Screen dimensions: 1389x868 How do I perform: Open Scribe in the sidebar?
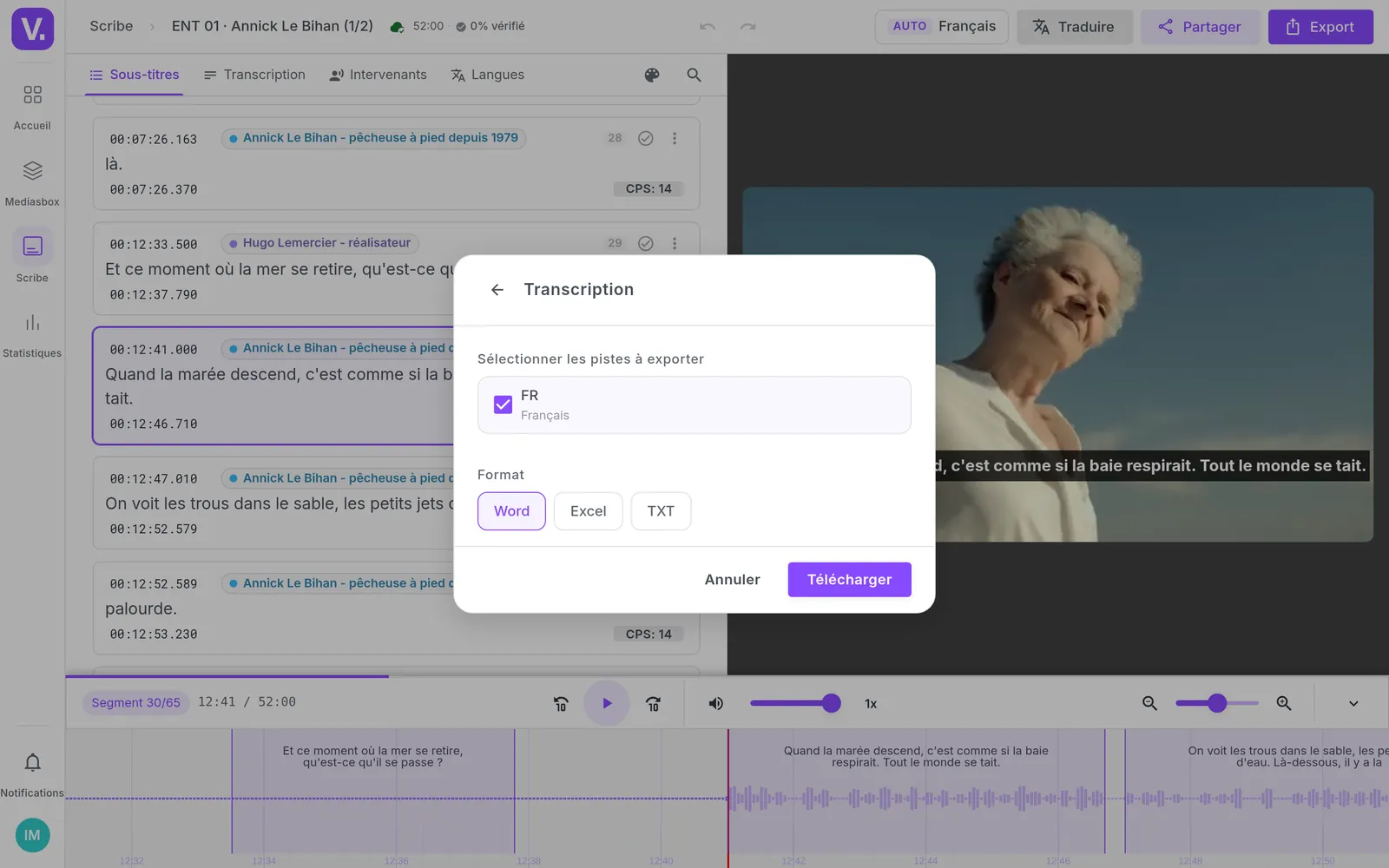tap(32, 258)
